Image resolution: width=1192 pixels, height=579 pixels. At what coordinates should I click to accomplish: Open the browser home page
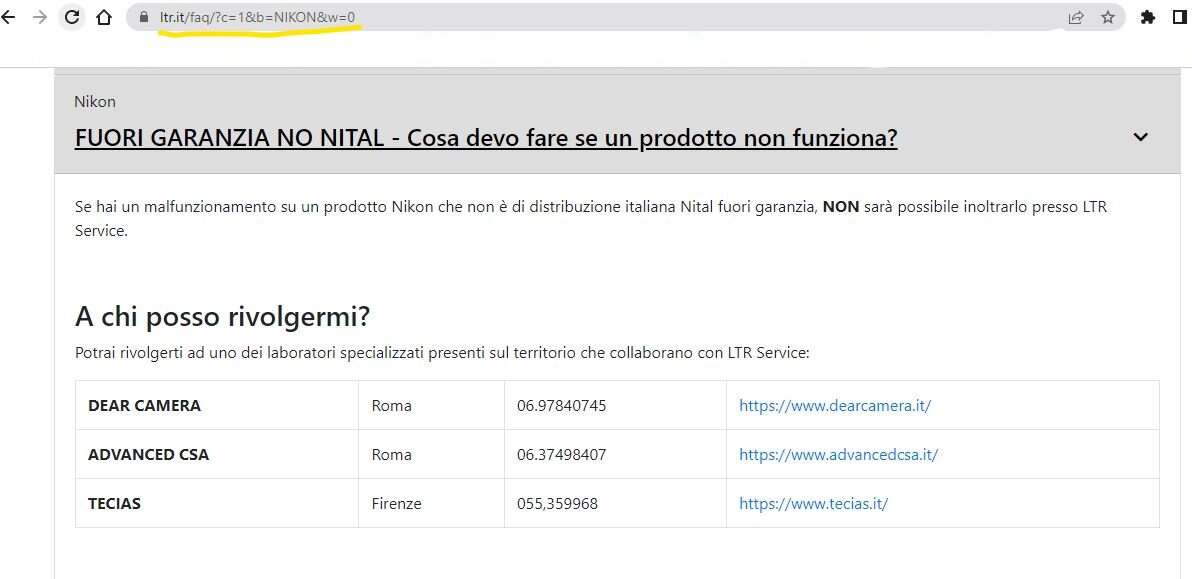click(x=104, y=17)
